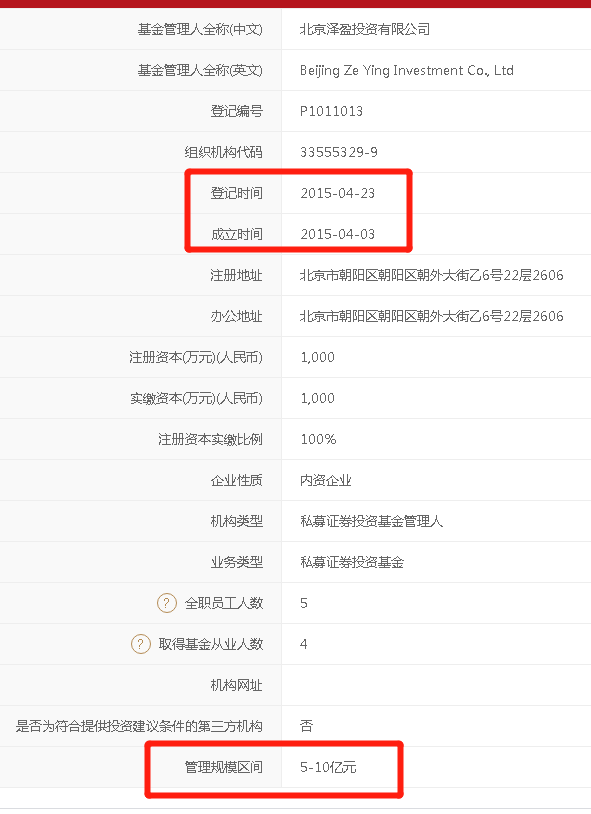Image resolution: width=591 pixels, height=814 pixels.
Task: Click the 注册资本实缴比例 label
Action: [210, 439]
